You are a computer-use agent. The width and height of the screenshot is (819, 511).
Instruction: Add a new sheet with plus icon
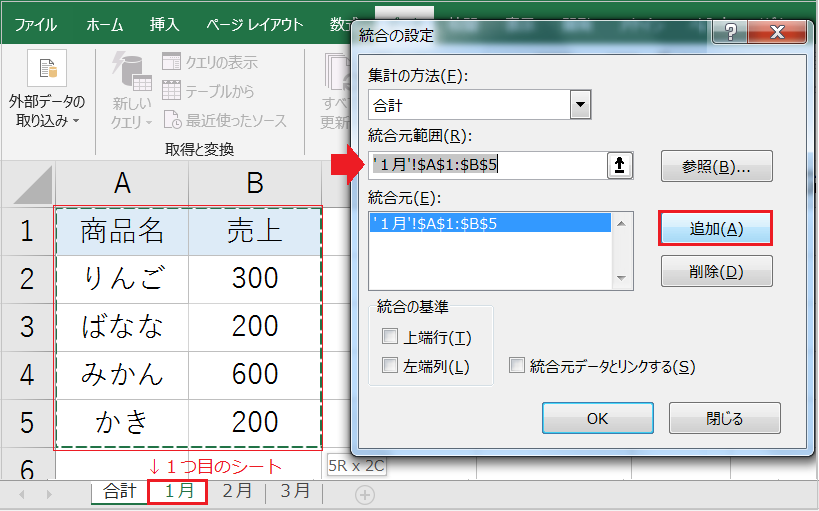coord(365,495)
